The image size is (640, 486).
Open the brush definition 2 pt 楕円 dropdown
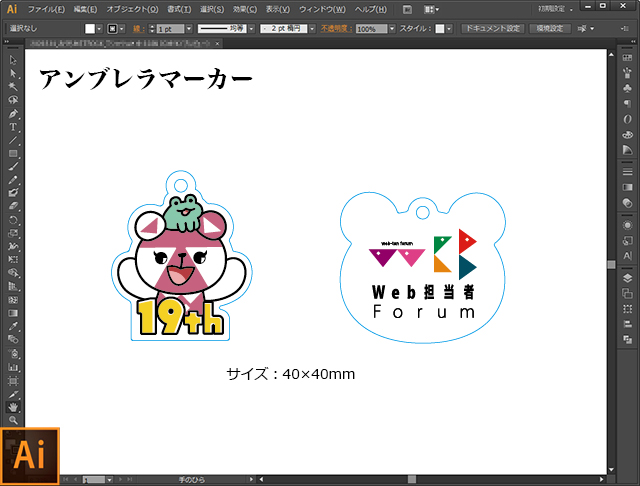coord(312,29)
